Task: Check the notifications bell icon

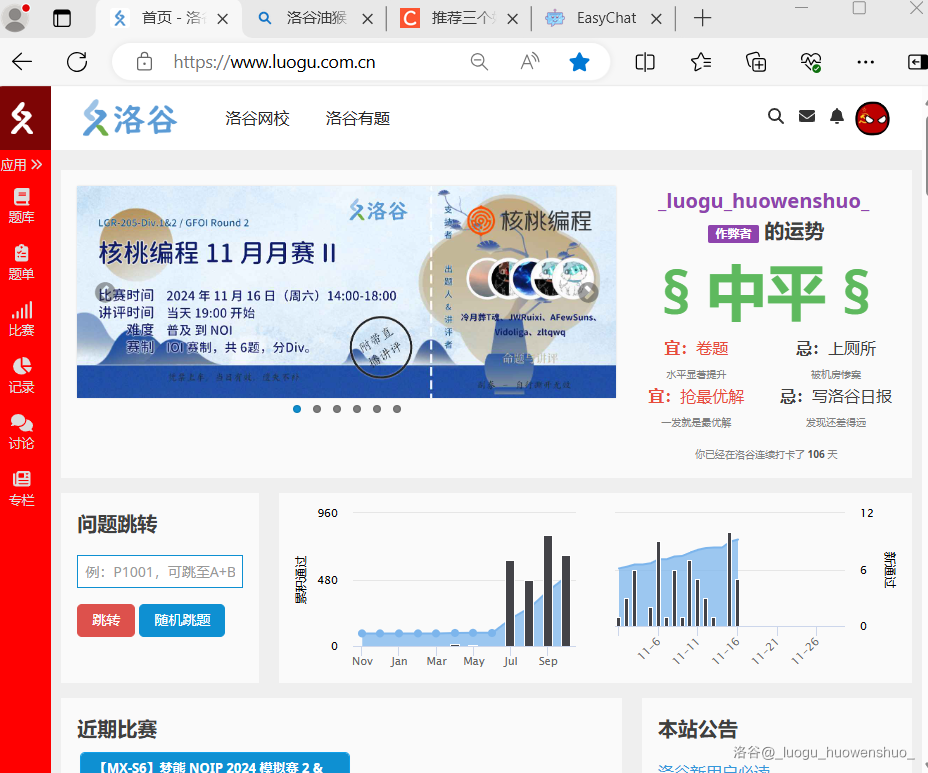Action: (x=837, y=117)
